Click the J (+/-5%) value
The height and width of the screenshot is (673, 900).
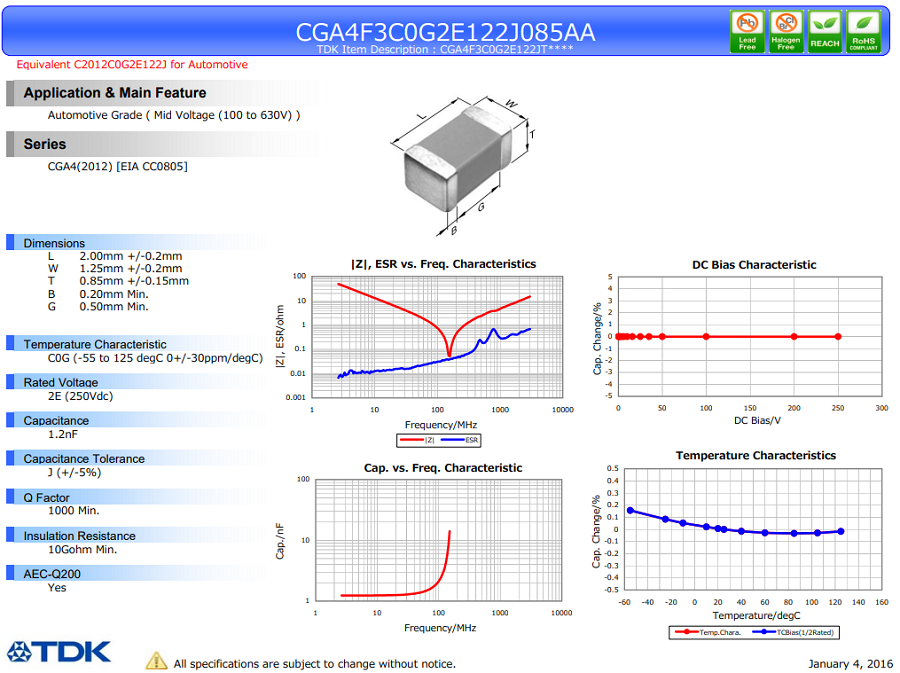pos(75,473)
